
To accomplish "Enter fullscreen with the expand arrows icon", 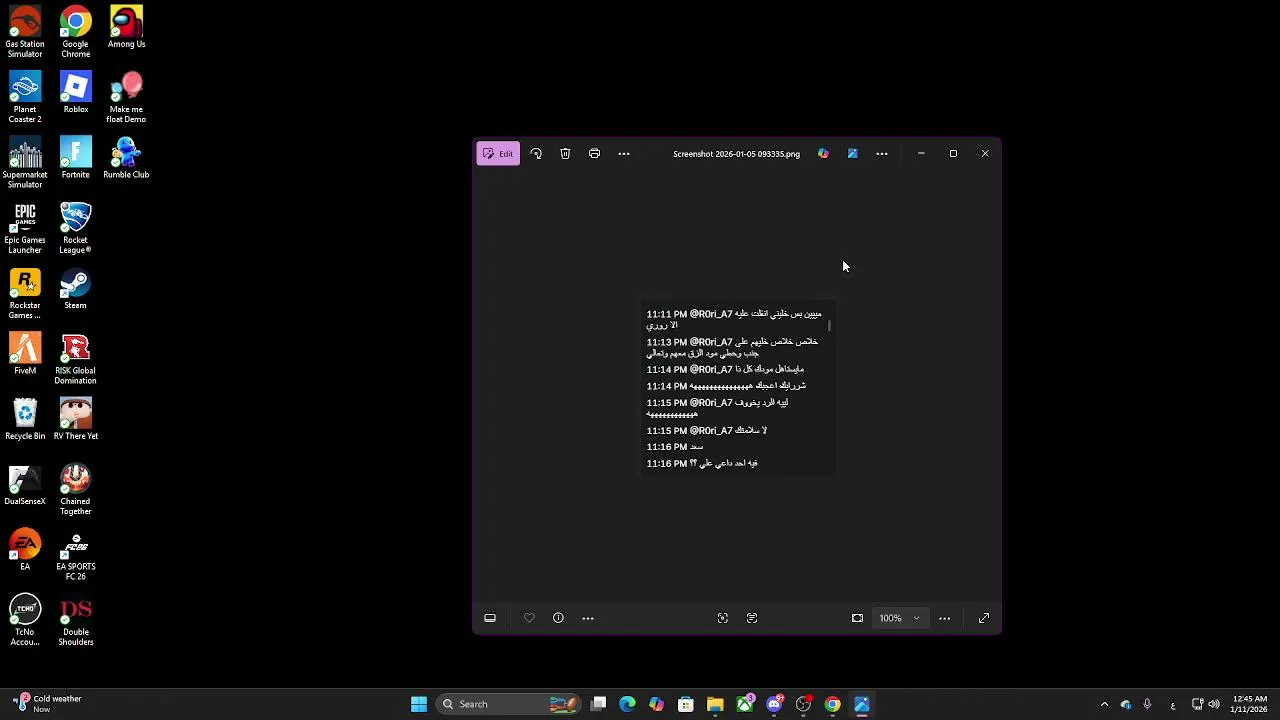I will [x=984, y=618].
